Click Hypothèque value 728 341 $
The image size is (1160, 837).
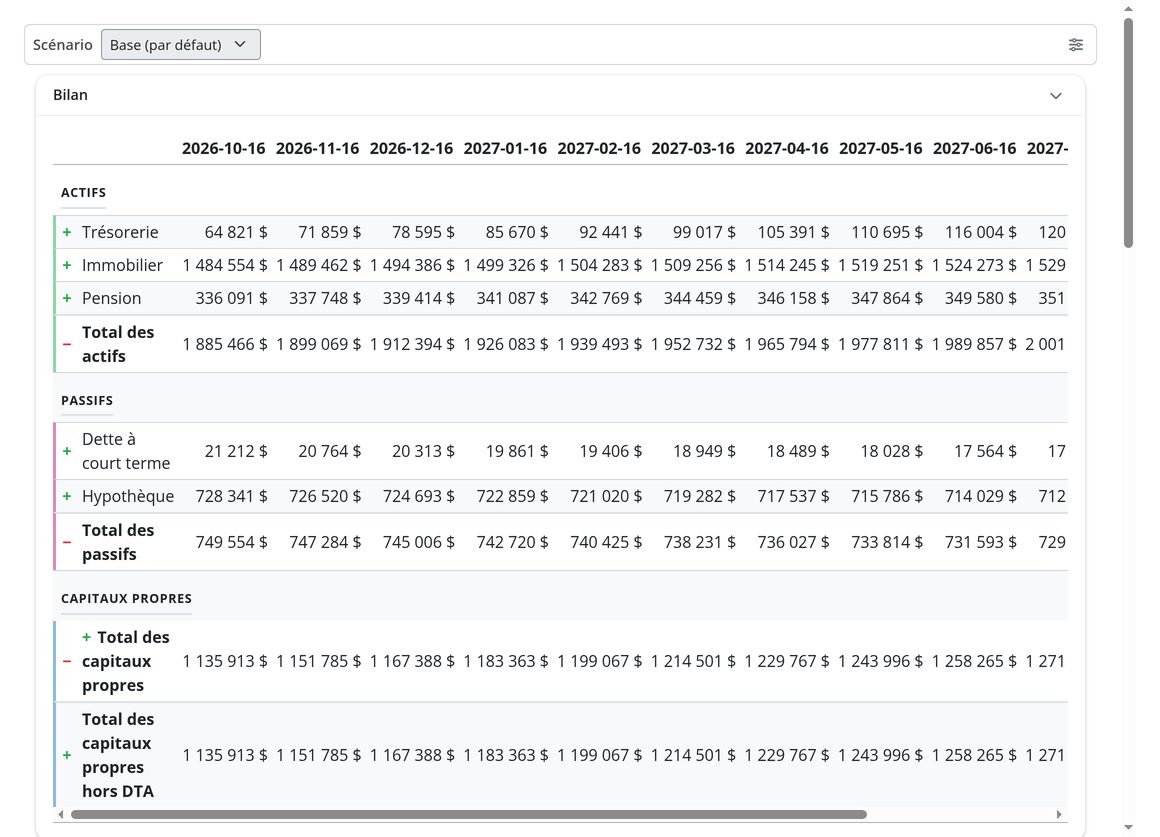point(232,496)
